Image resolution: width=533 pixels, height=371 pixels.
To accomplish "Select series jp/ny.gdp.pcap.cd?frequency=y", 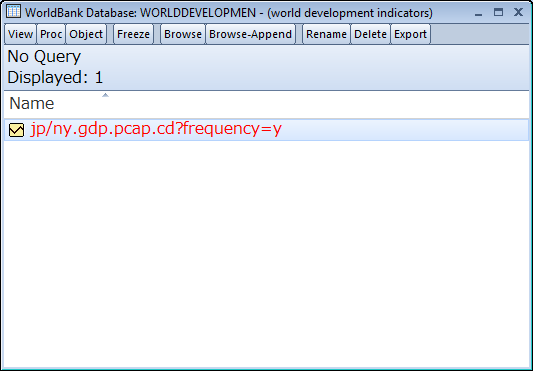I will click(x=266, y=130).
